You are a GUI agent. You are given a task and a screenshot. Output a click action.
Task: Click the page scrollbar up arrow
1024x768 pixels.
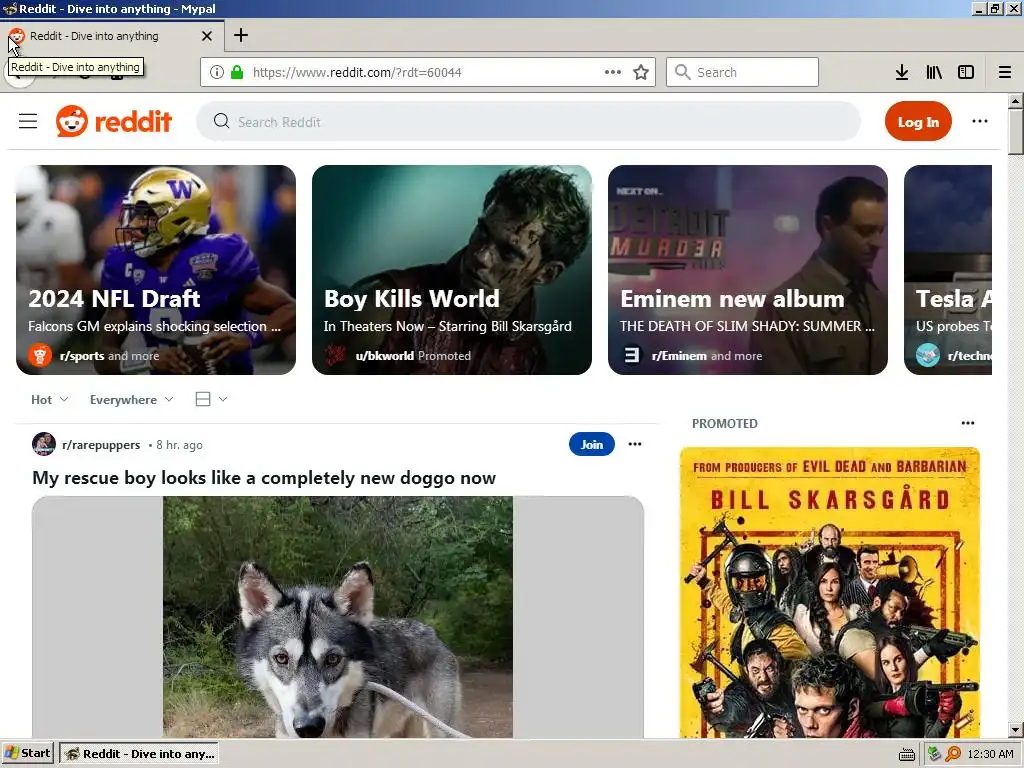pyautogui.click(x=1016, y=101)
